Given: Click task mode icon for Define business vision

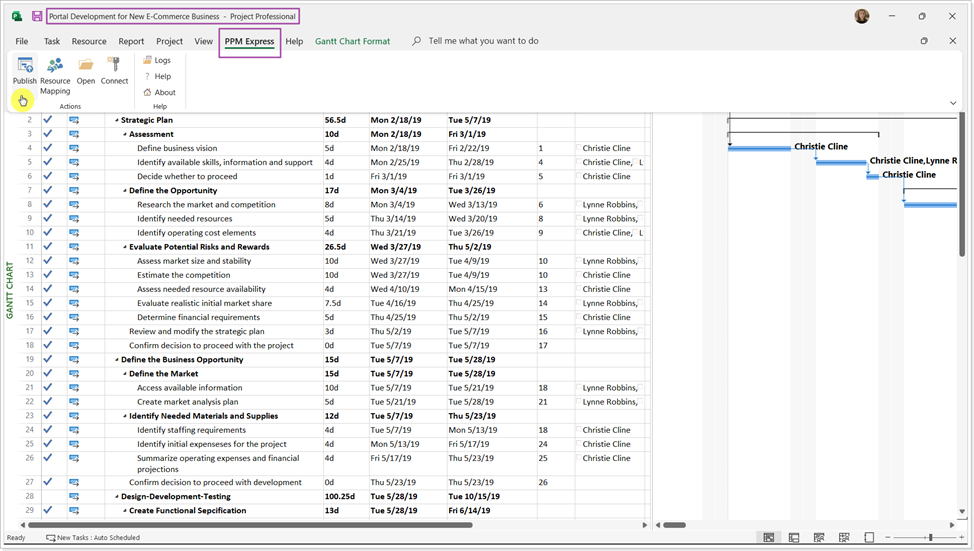Looking at the screenshot, I should pyautogui.click(x=74, y=148).
